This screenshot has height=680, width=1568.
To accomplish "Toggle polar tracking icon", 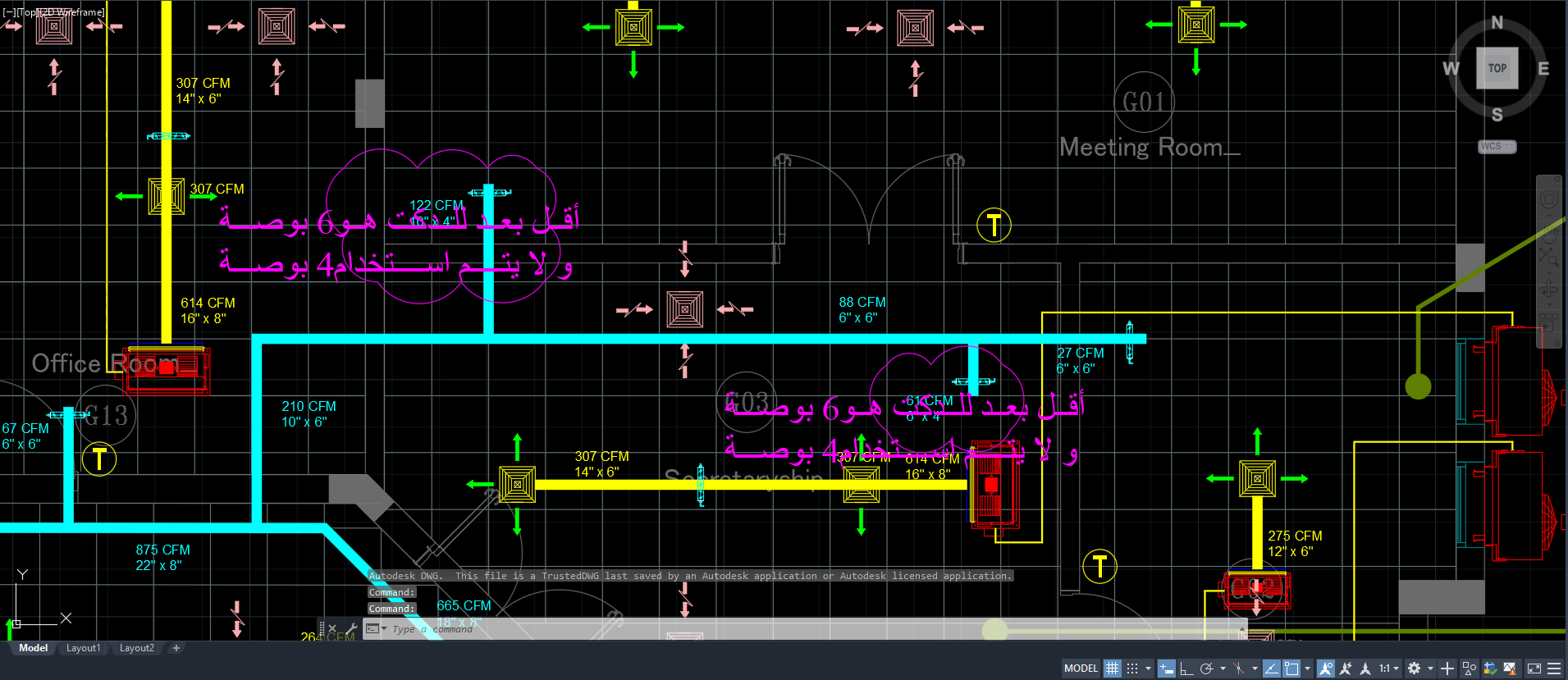I will pyautogui.click(x=1206, y=669).
